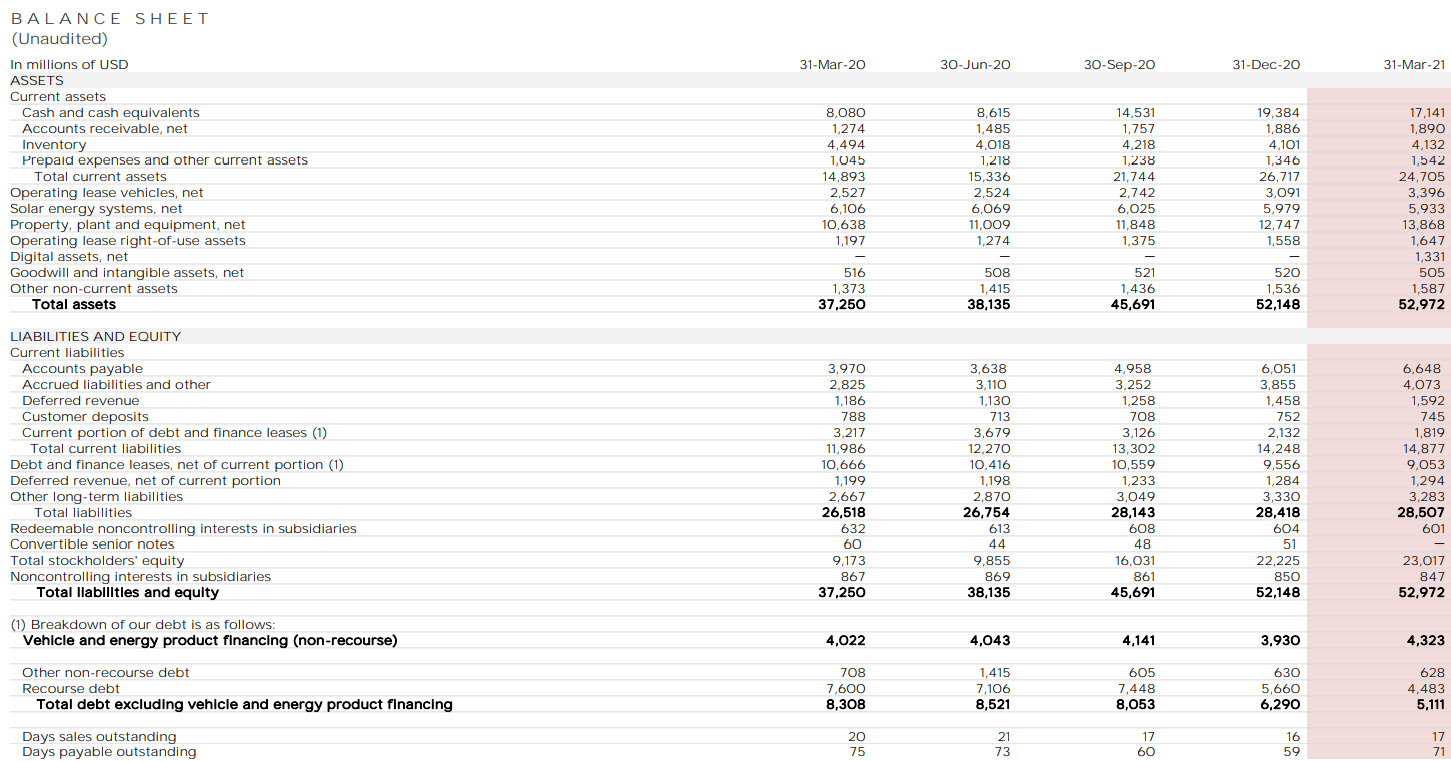Click 'Accrued liabilities and other' label
This screenshot has height=762, width=1451.
click(116, 384)
